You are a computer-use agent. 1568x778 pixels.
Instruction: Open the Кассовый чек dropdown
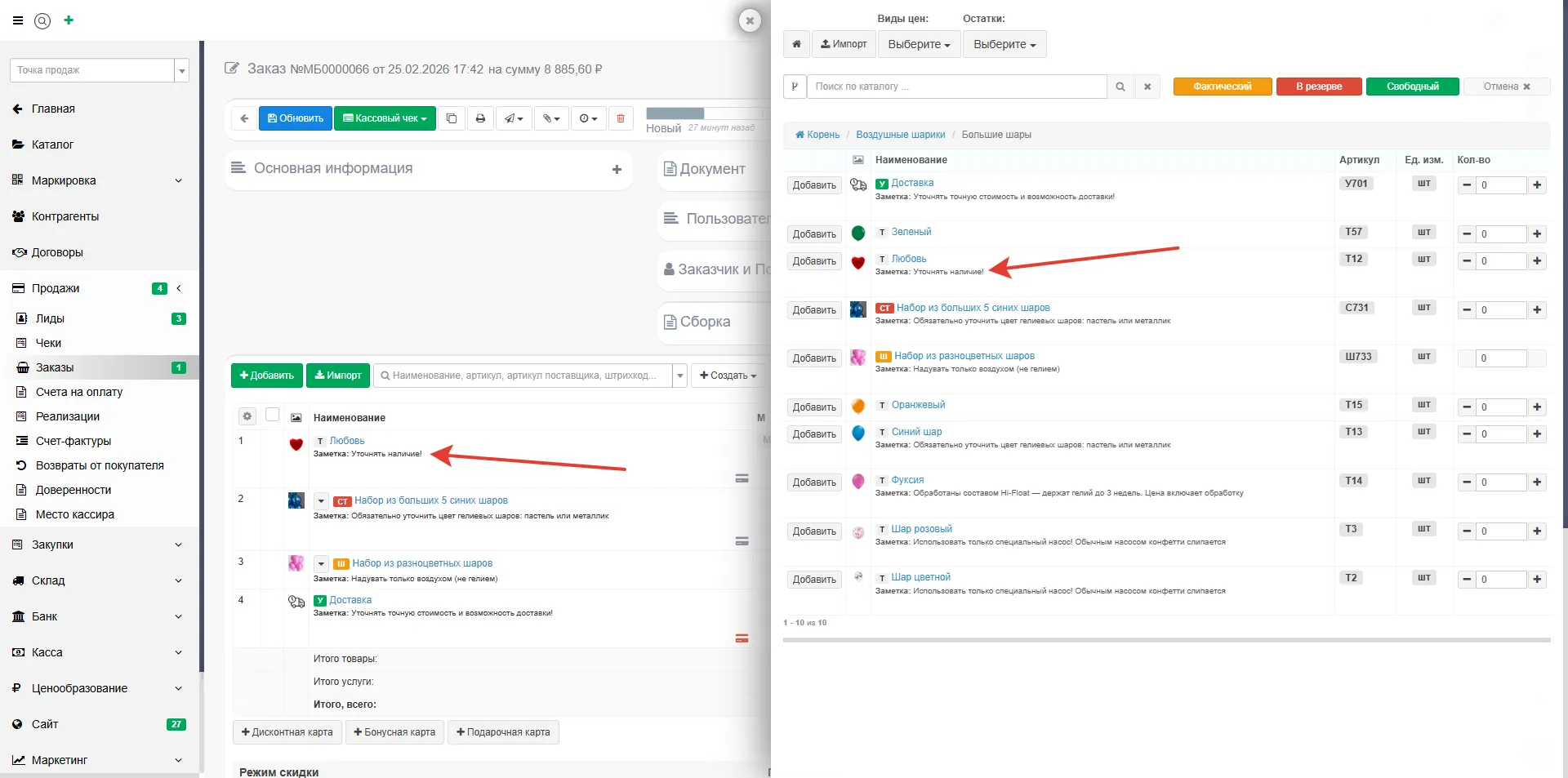[x=385, y=118]
